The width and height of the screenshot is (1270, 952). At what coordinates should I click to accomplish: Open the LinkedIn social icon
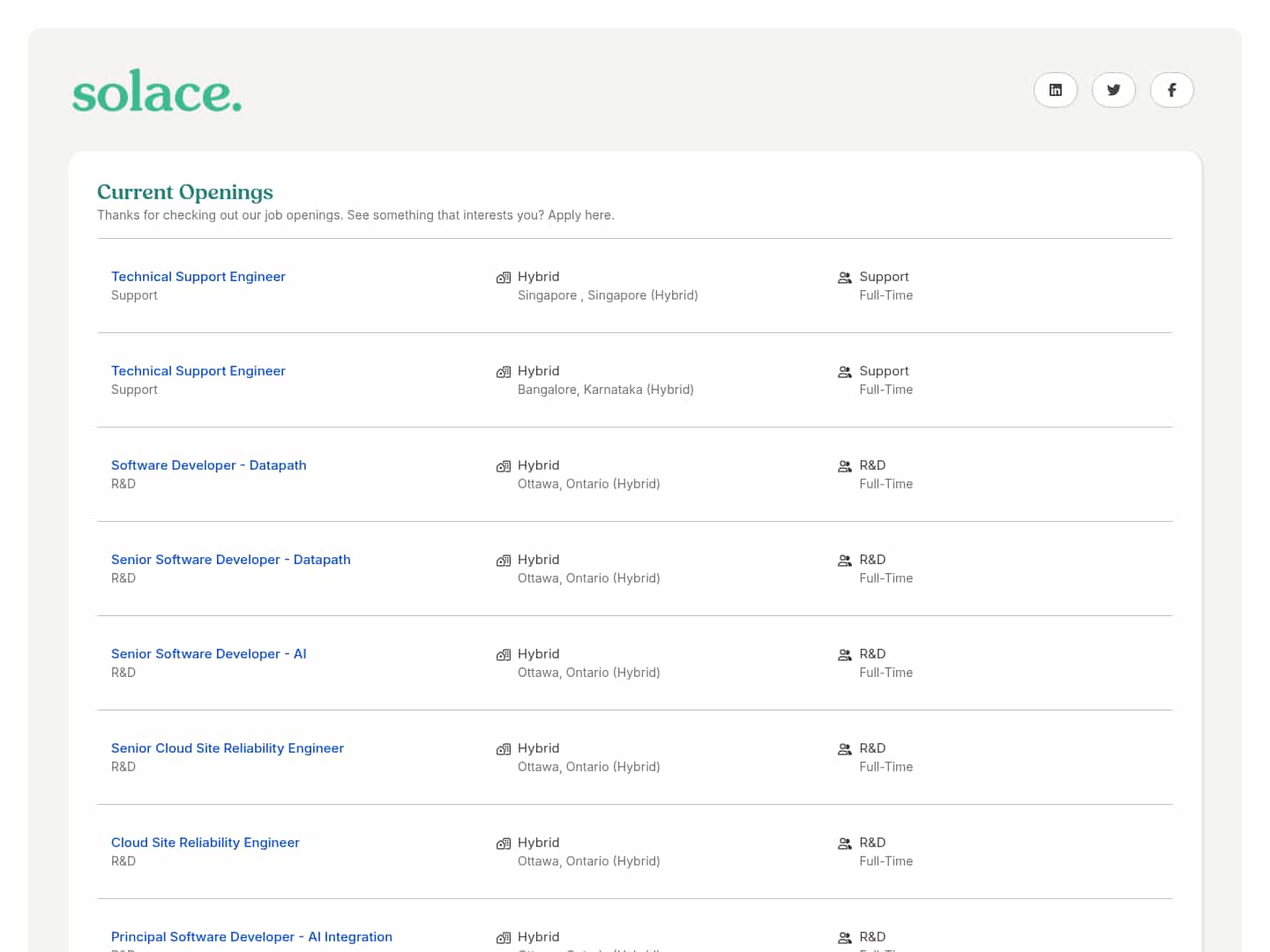[1056, 90]
